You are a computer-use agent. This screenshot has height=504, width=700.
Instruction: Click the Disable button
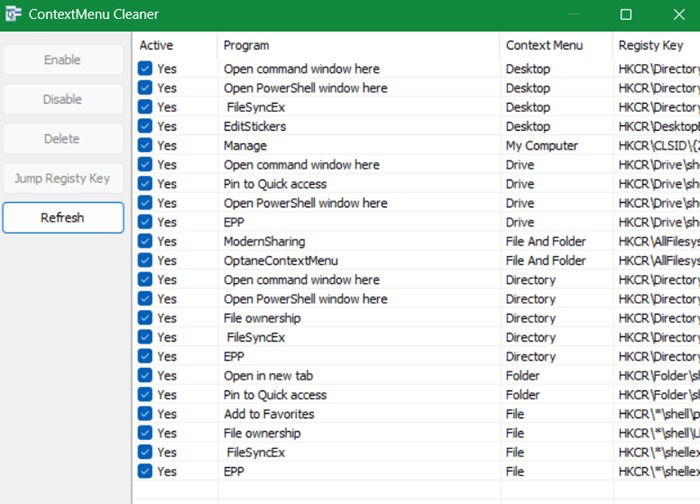point(63,99)
